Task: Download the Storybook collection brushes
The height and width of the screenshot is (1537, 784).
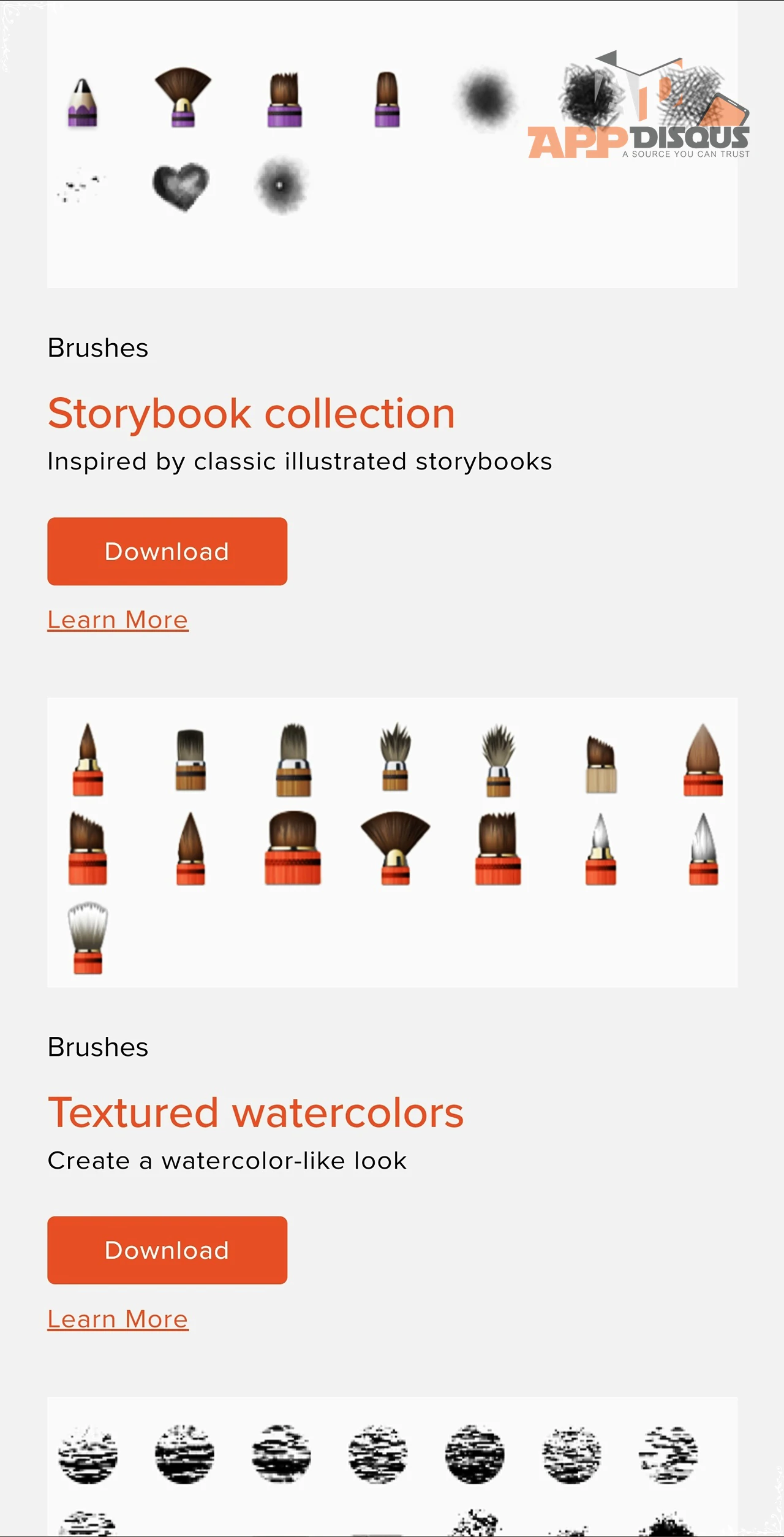Action: click(x=167, y=552)
